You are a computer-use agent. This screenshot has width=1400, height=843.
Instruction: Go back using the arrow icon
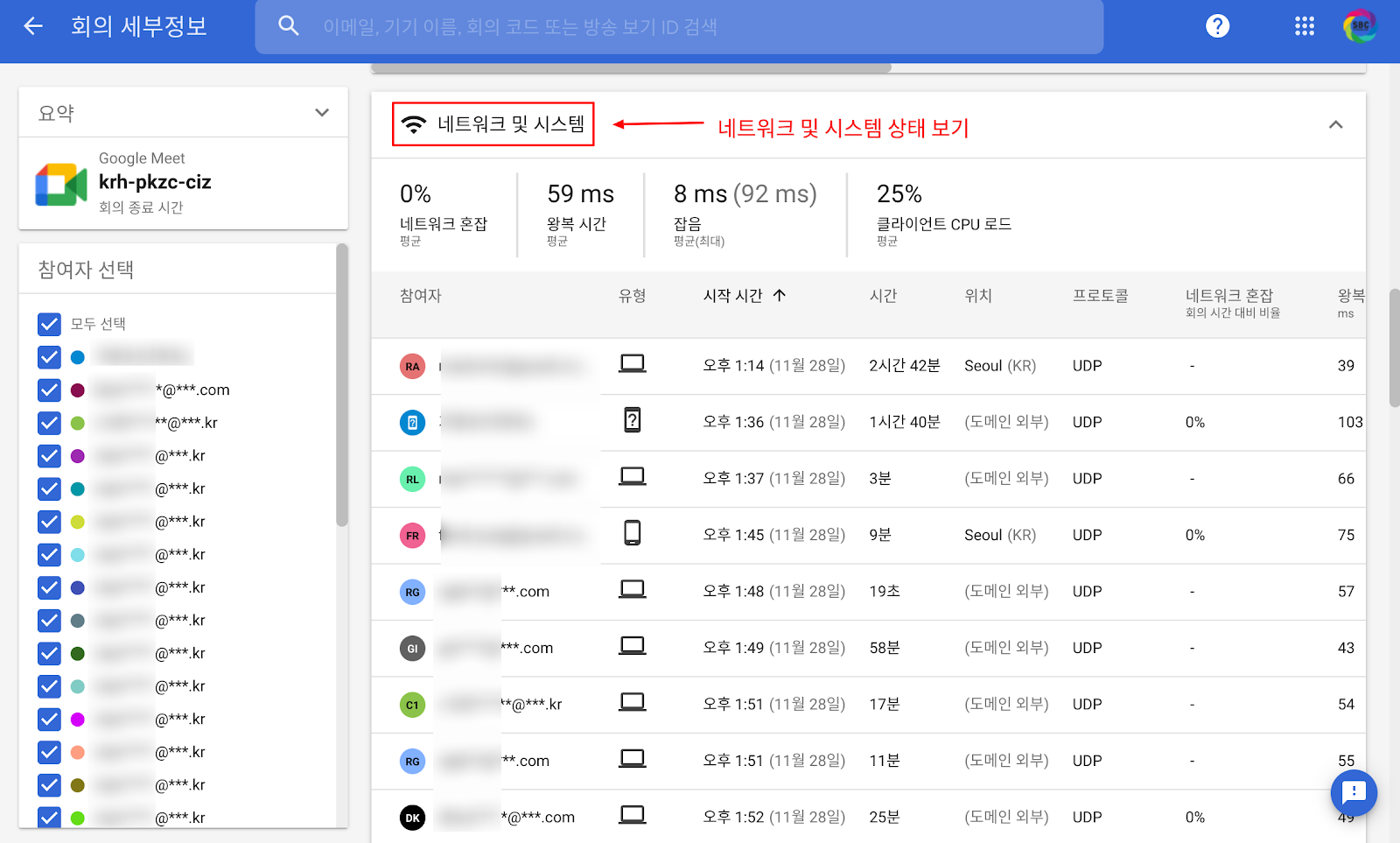[33, 26]
